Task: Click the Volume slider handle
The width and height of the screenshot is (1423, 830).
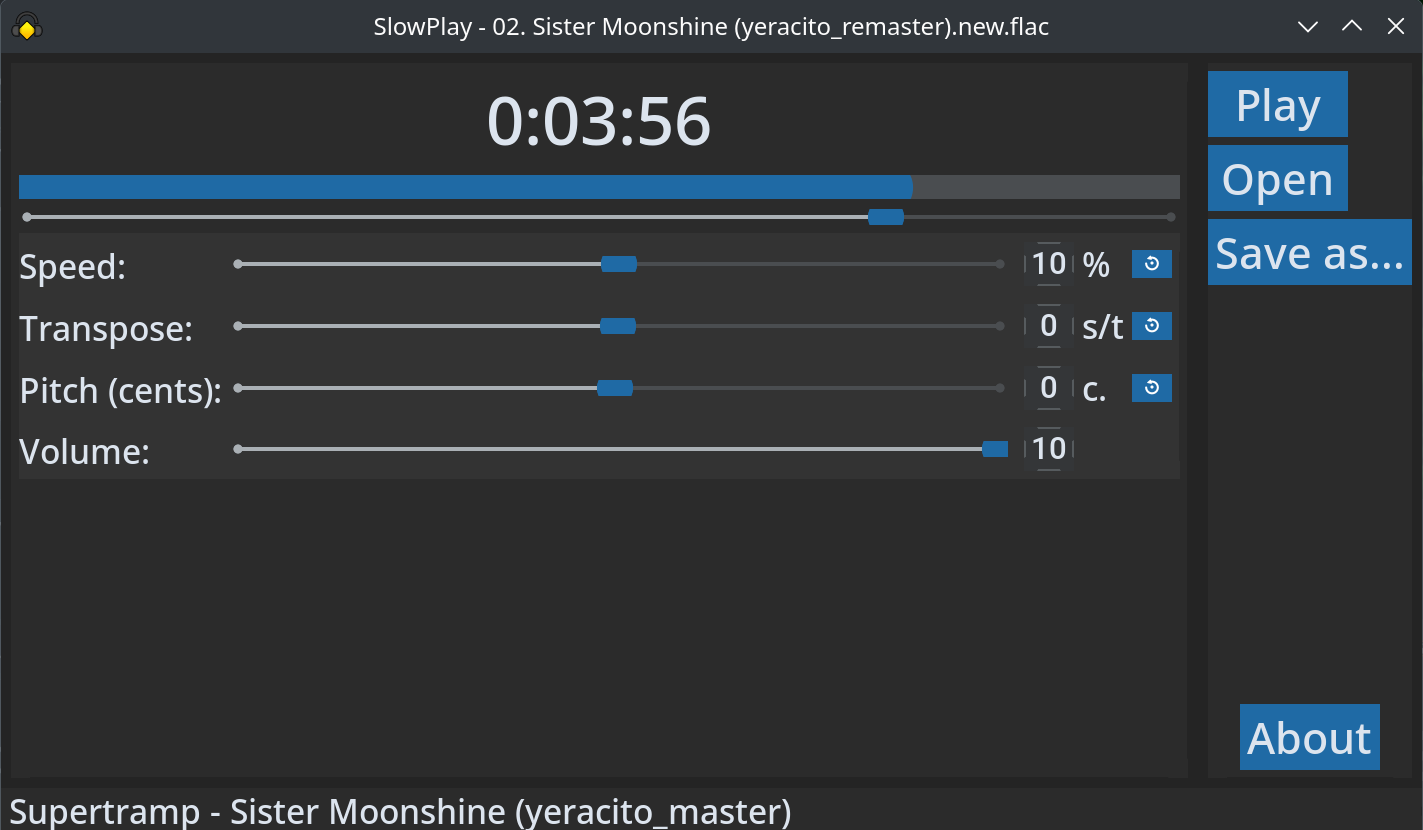Action: pos(995,450)
